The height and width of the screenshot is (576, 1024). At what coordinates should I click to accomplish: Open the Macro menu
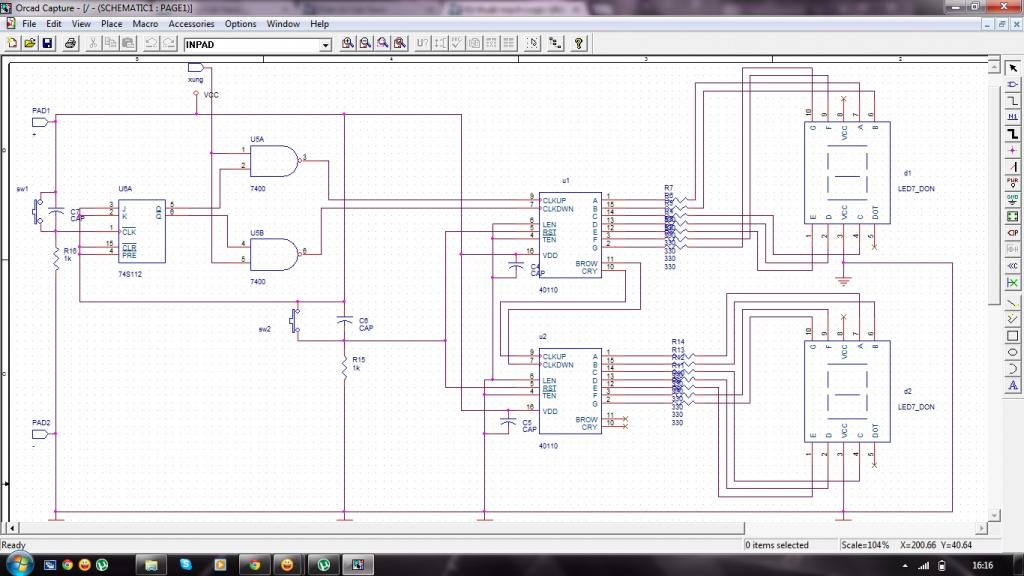145,23
